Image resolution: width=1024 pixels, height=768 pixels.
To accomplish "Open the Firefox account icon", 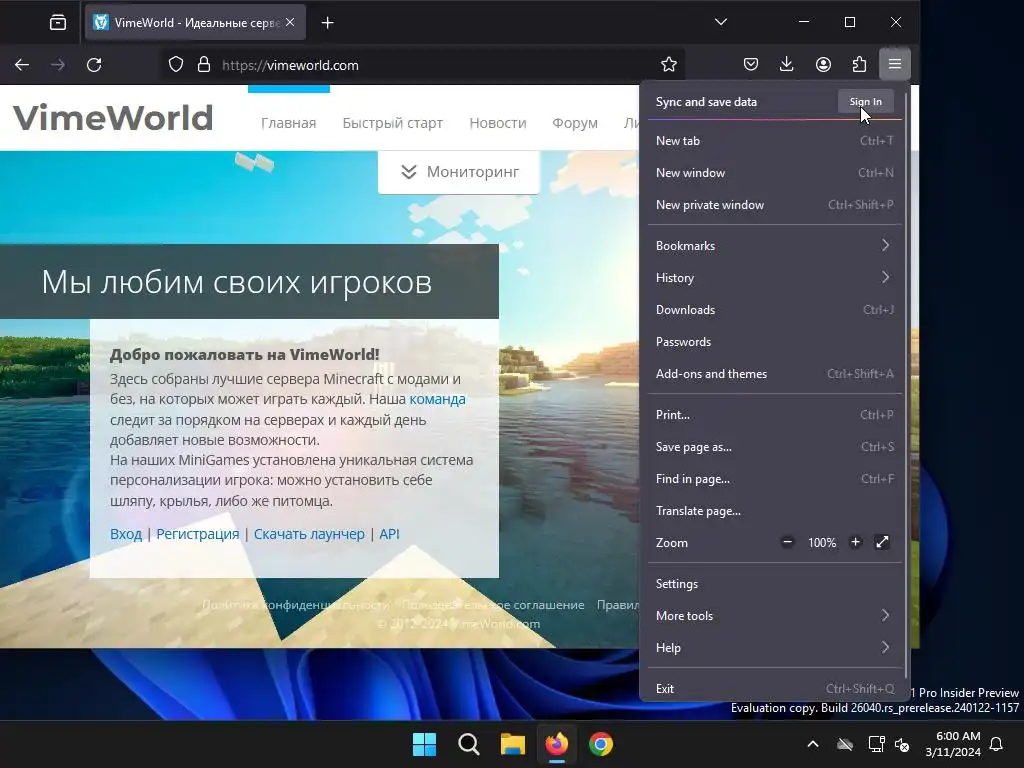I will click(823, 64).
